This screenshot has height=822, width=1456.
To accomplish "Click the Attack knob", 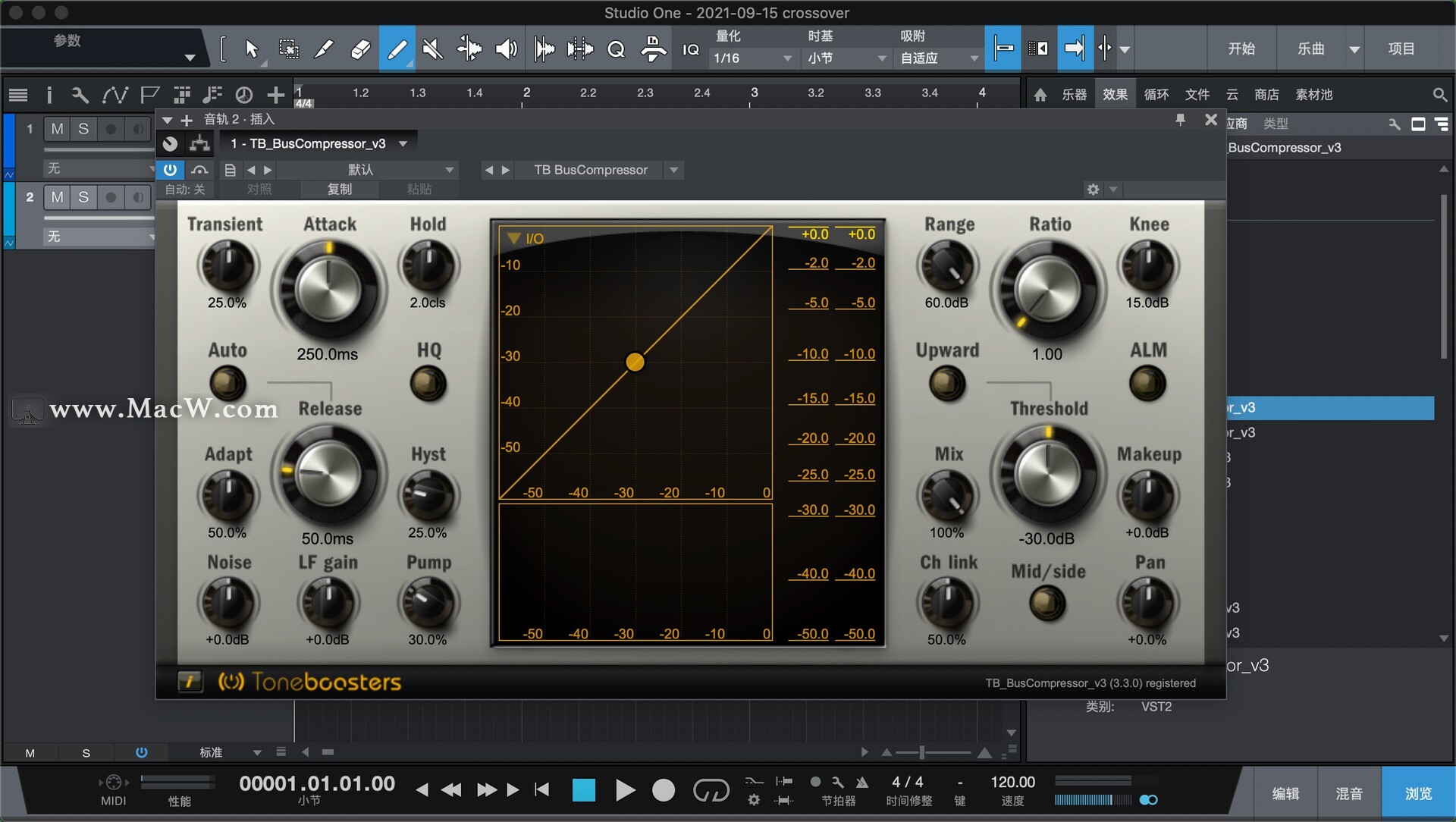I will (x=328, y=290).
